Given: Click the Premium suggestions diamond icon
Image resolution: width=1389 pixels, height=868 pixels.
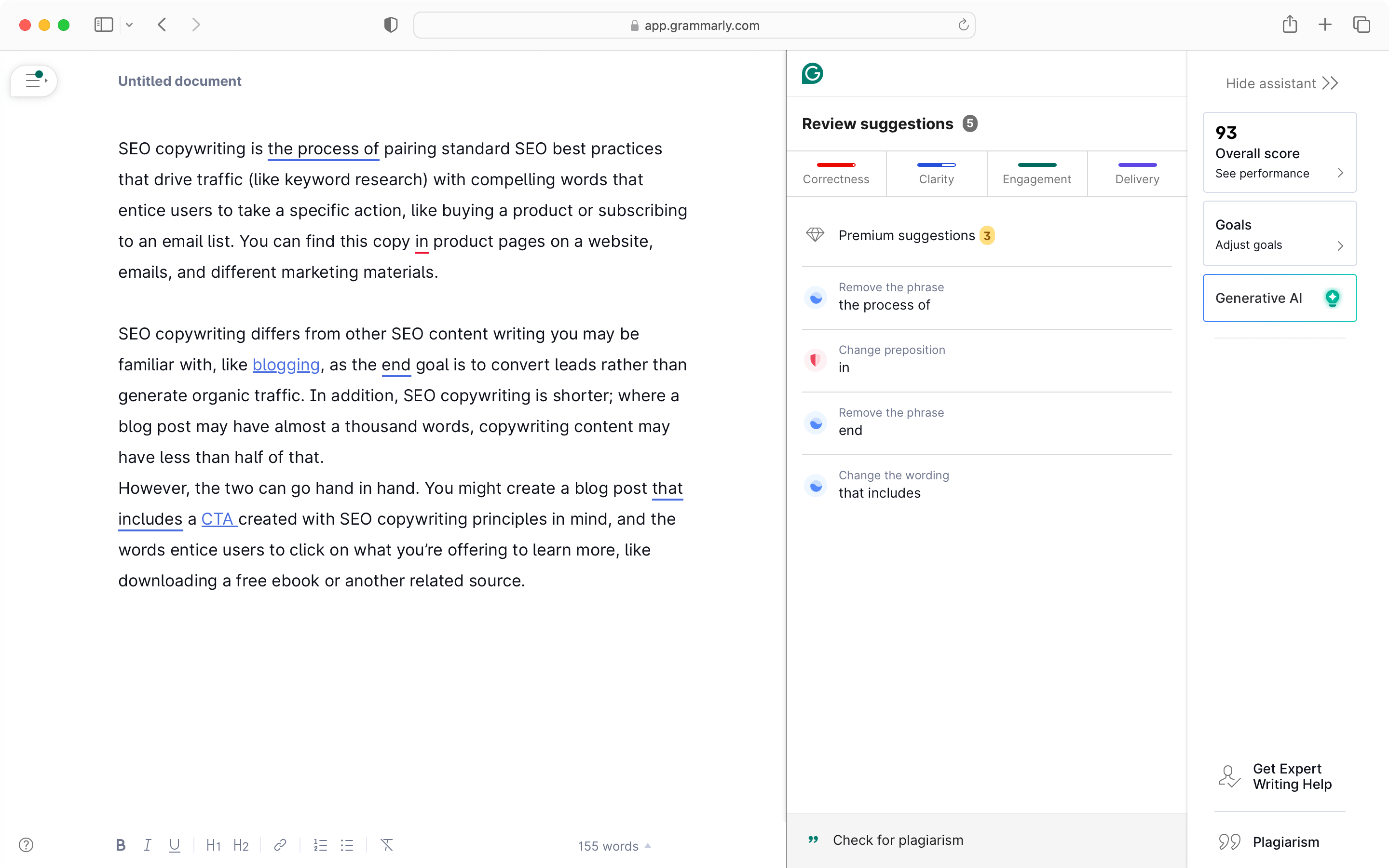Looking at the screenshot, I should tap(815, 235).
